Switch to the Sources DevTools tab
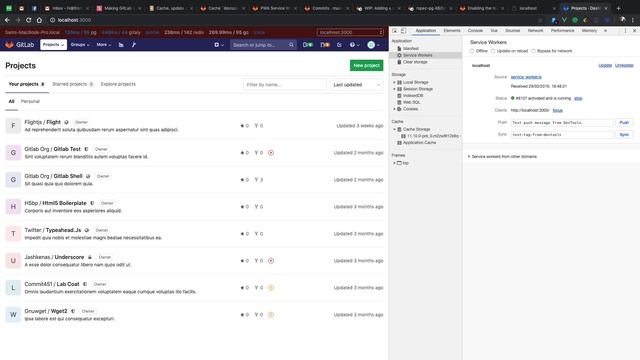 pos(513,31)
